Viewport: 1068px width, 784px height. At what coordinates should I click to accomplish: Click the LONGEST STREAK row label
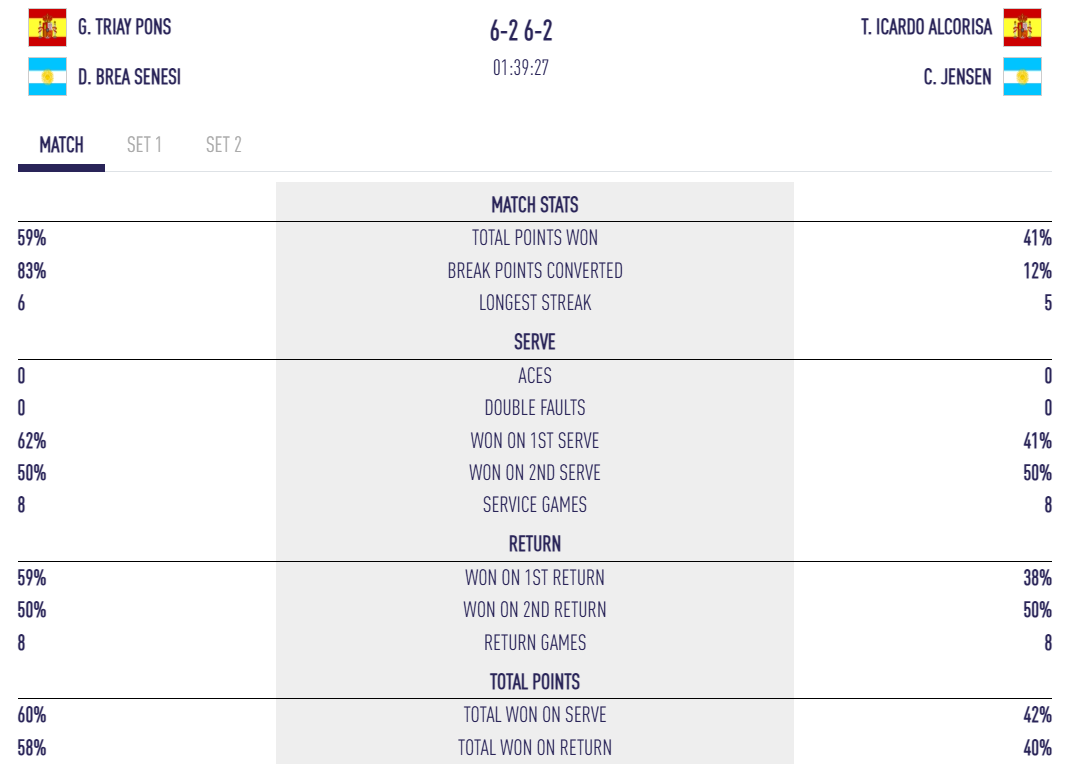click(x=535, y=303)
